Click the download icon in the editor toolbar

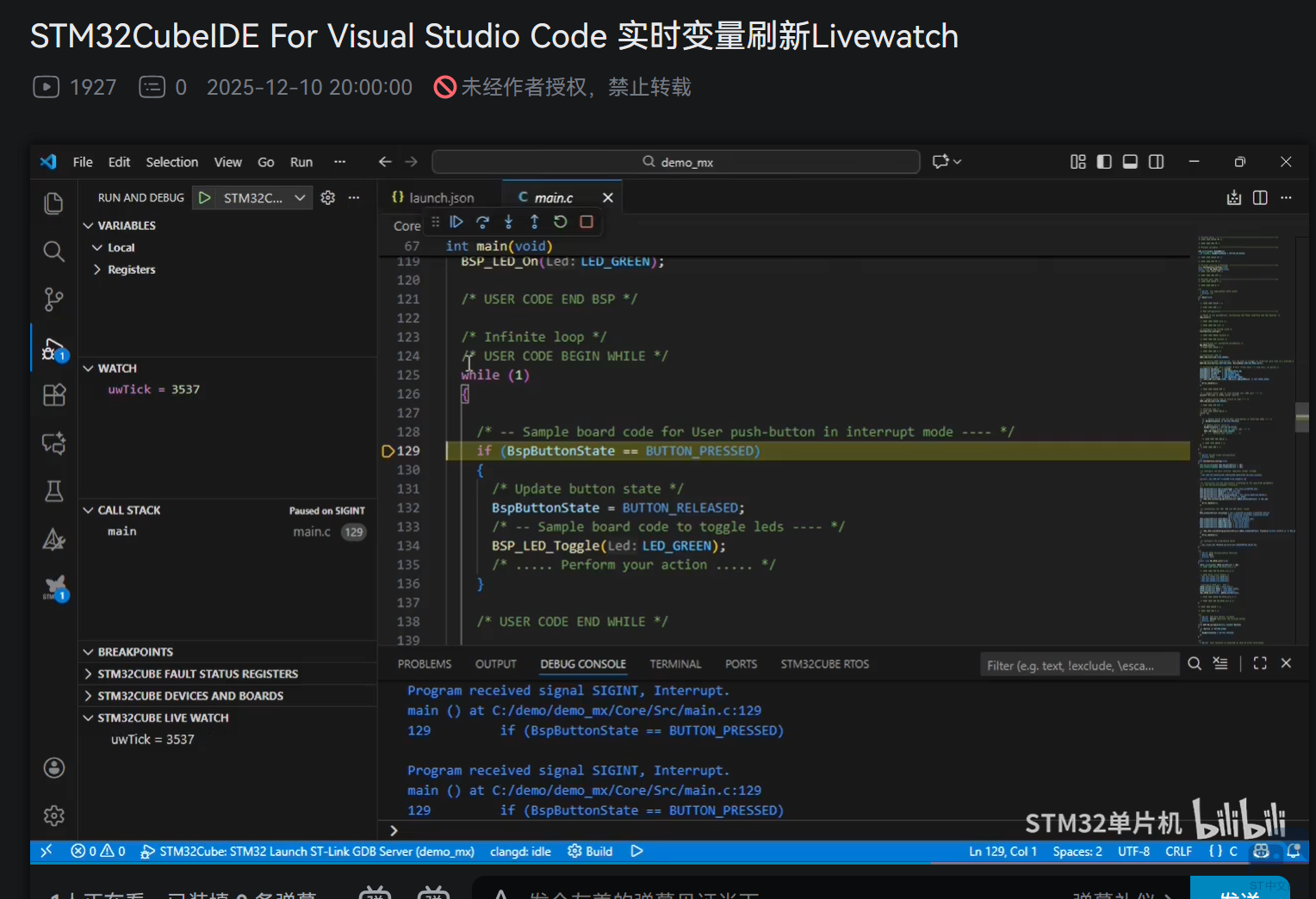tap(1234, 198)
